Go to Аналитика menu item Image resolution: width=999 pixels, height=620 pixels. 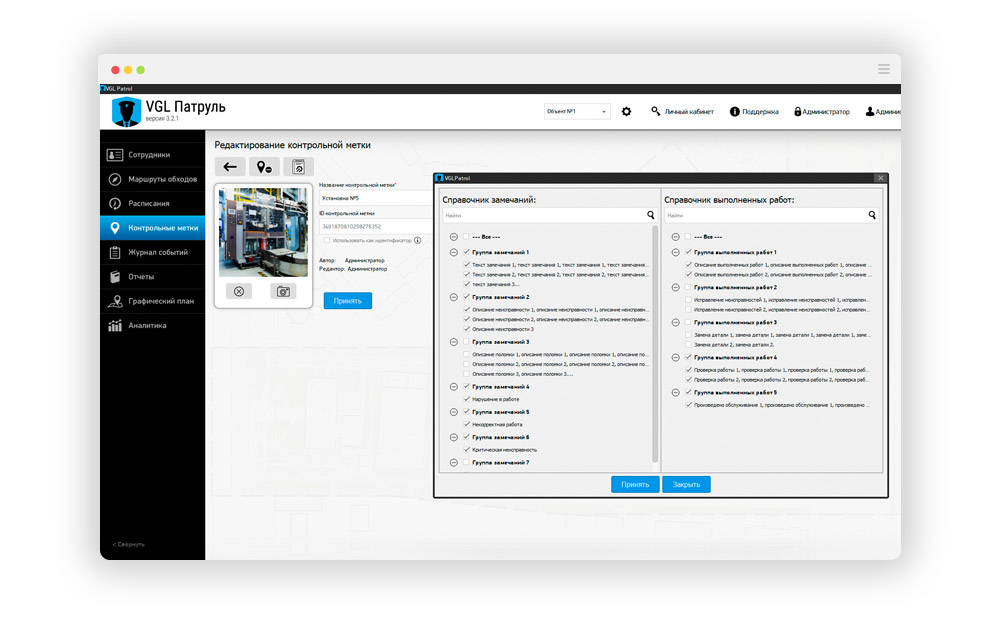(x=153, y=326)
